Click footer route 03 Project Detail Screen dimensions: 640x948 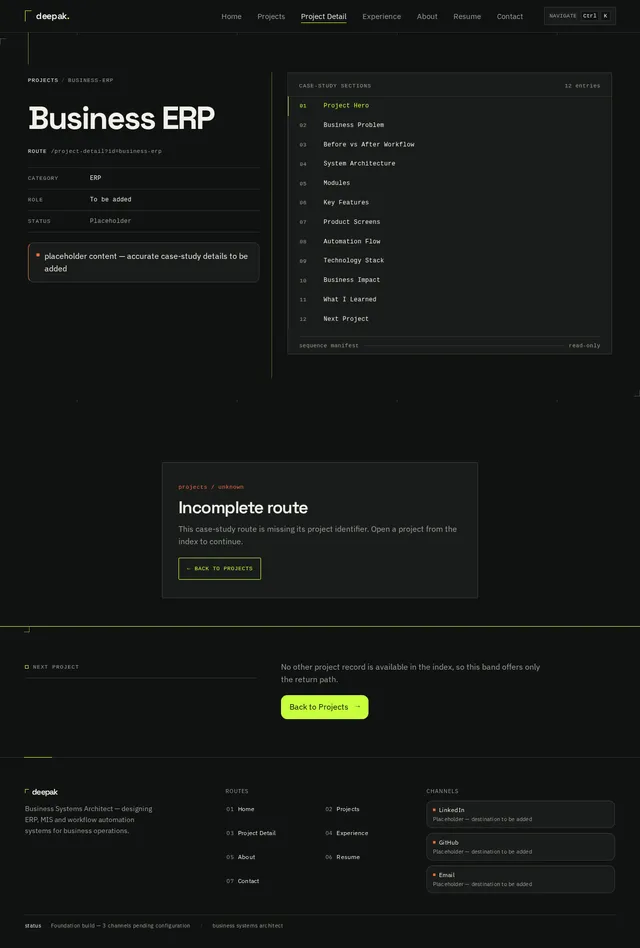251,833
